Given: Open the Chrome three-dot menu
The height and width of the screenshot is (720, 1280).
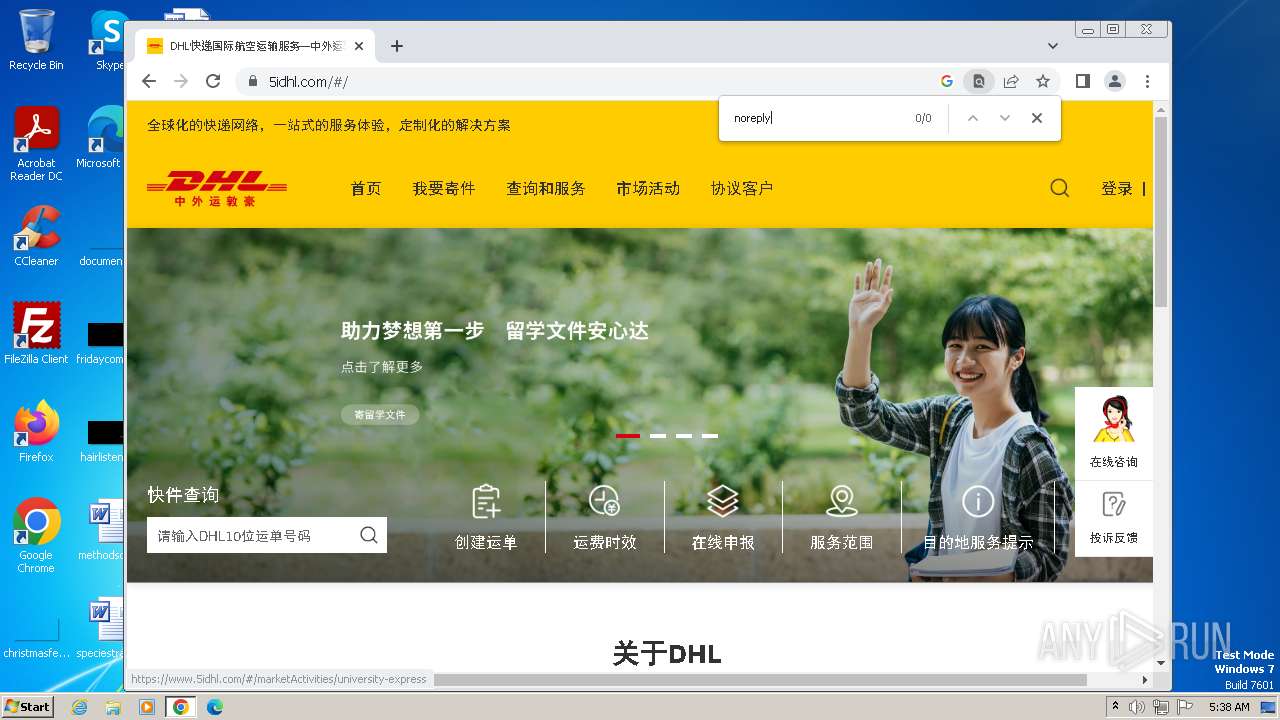Looking at the screenshot, I should coord(1147,81).
